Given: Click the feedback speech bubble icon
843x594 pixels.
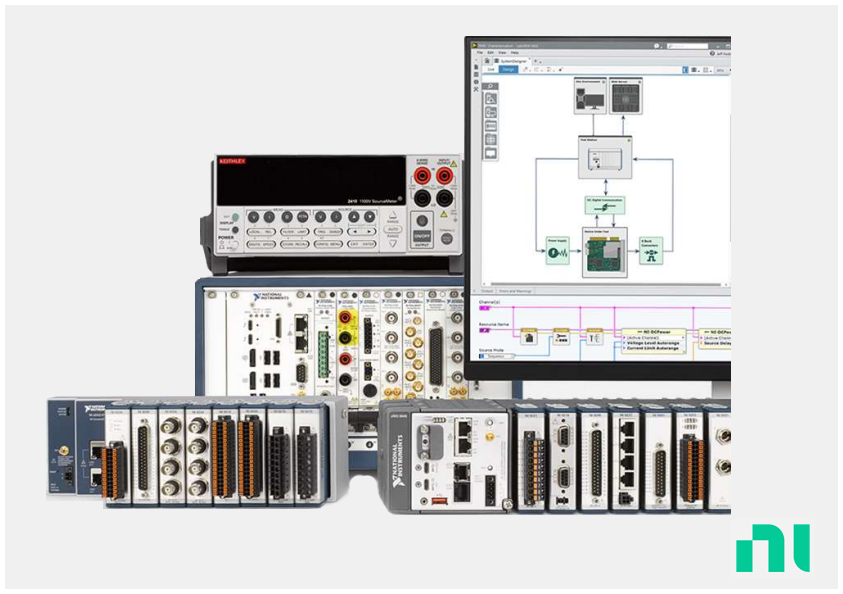Looking at the screenshot, I should coord(656,46).
